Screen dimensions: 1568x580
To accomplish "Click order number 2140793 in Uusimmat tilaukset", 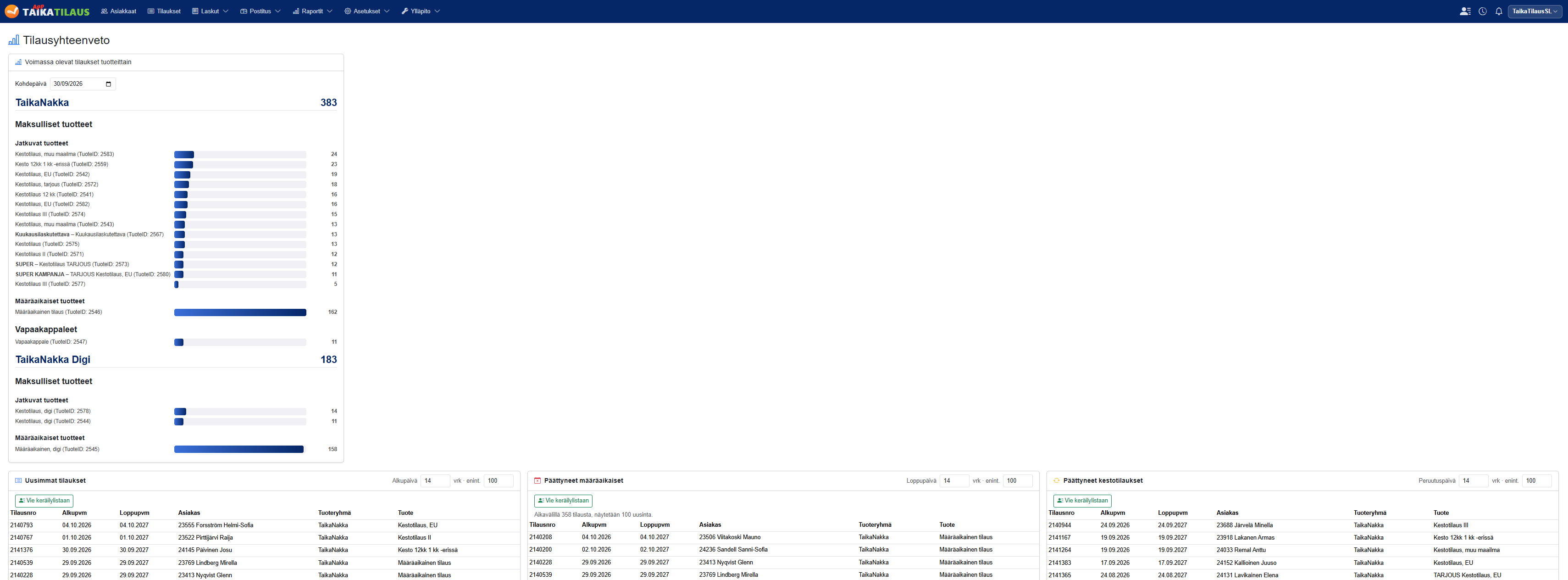I will pyautogui.click(x=22, y=525).
